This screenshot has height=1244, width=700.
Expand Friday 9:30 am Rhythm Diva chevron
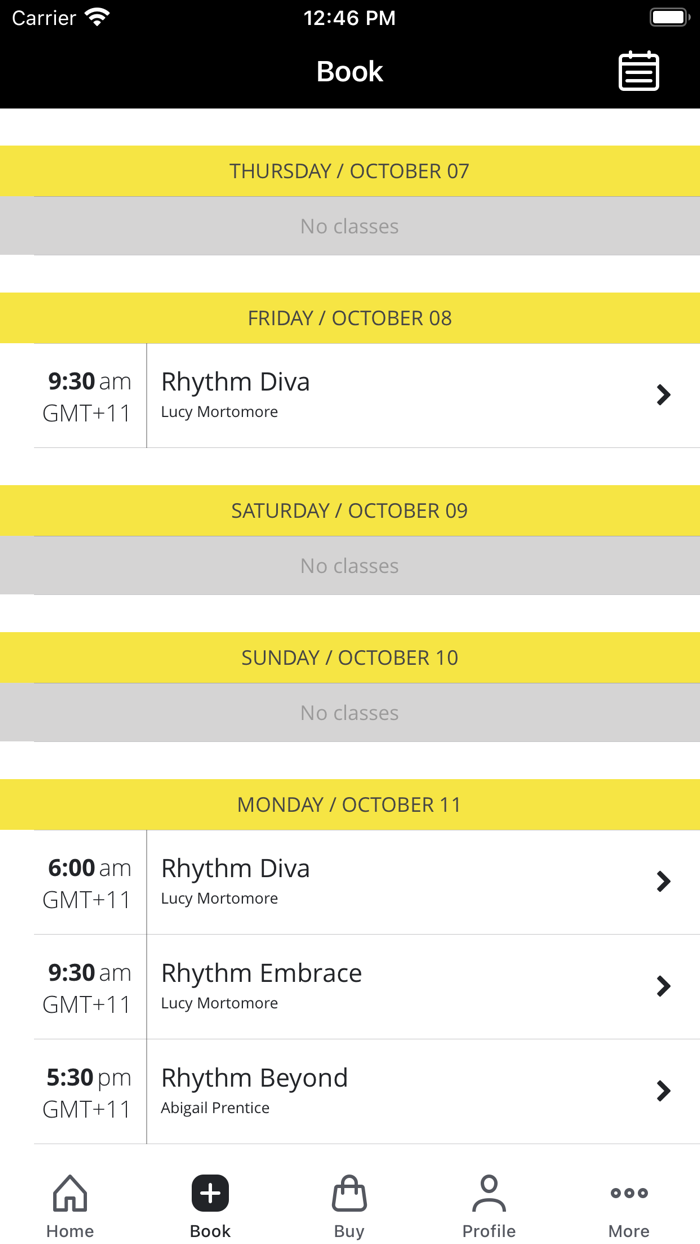[663, 395]
